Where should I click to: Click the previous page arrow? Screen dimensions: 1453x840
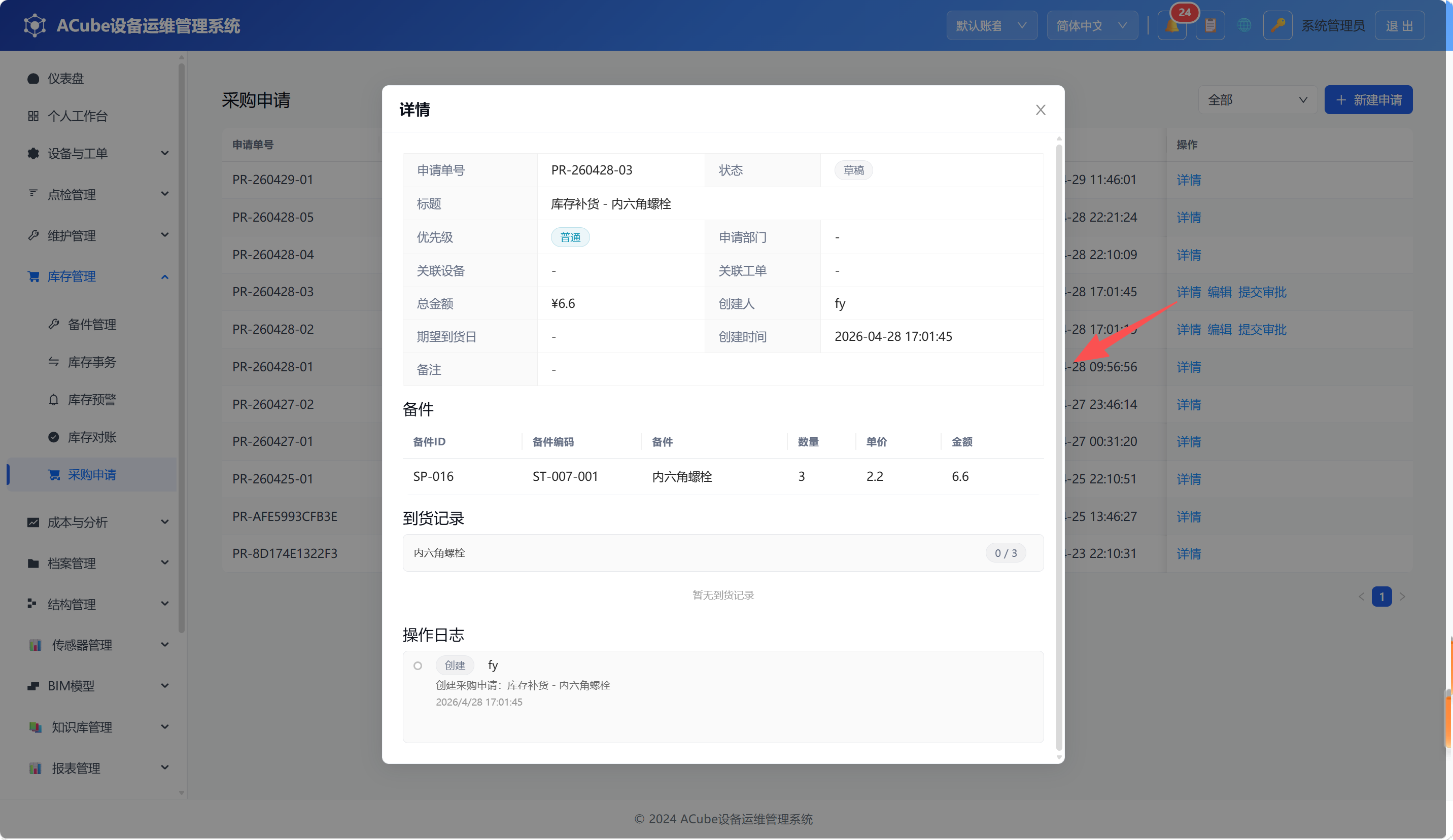1361,596
